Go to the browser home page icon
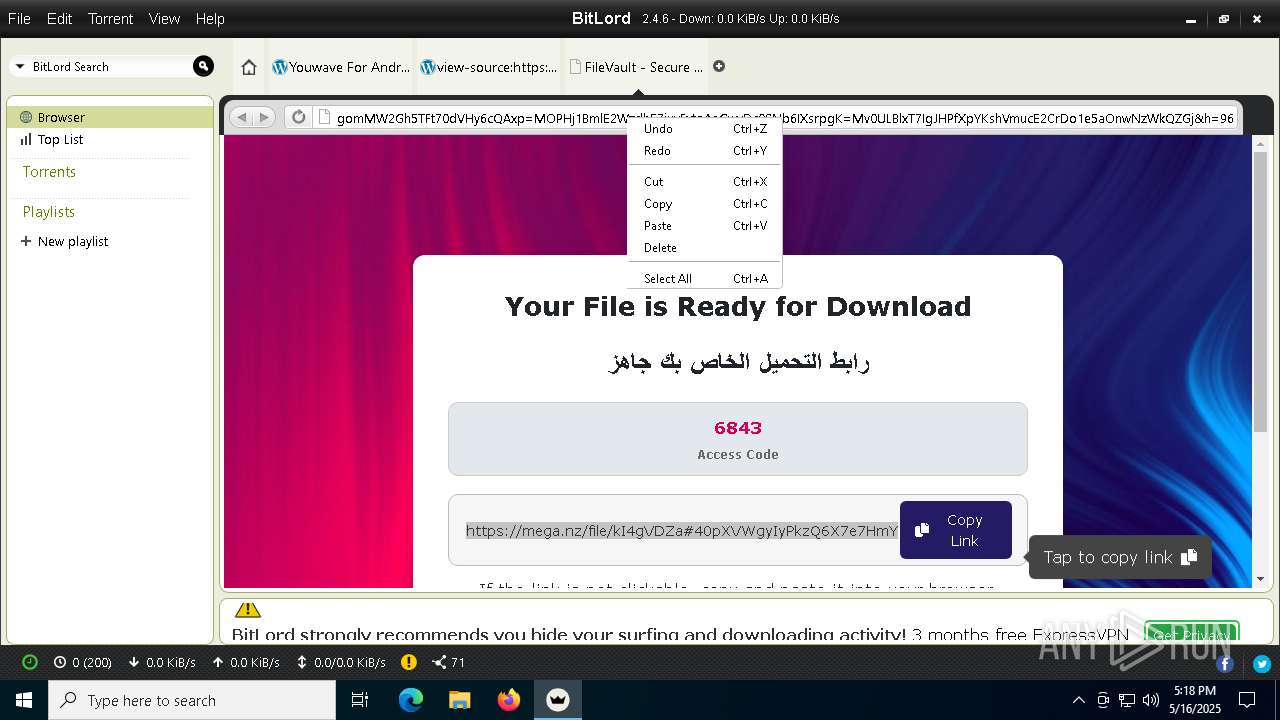The image size is (1280, 720). pos(249,67)
